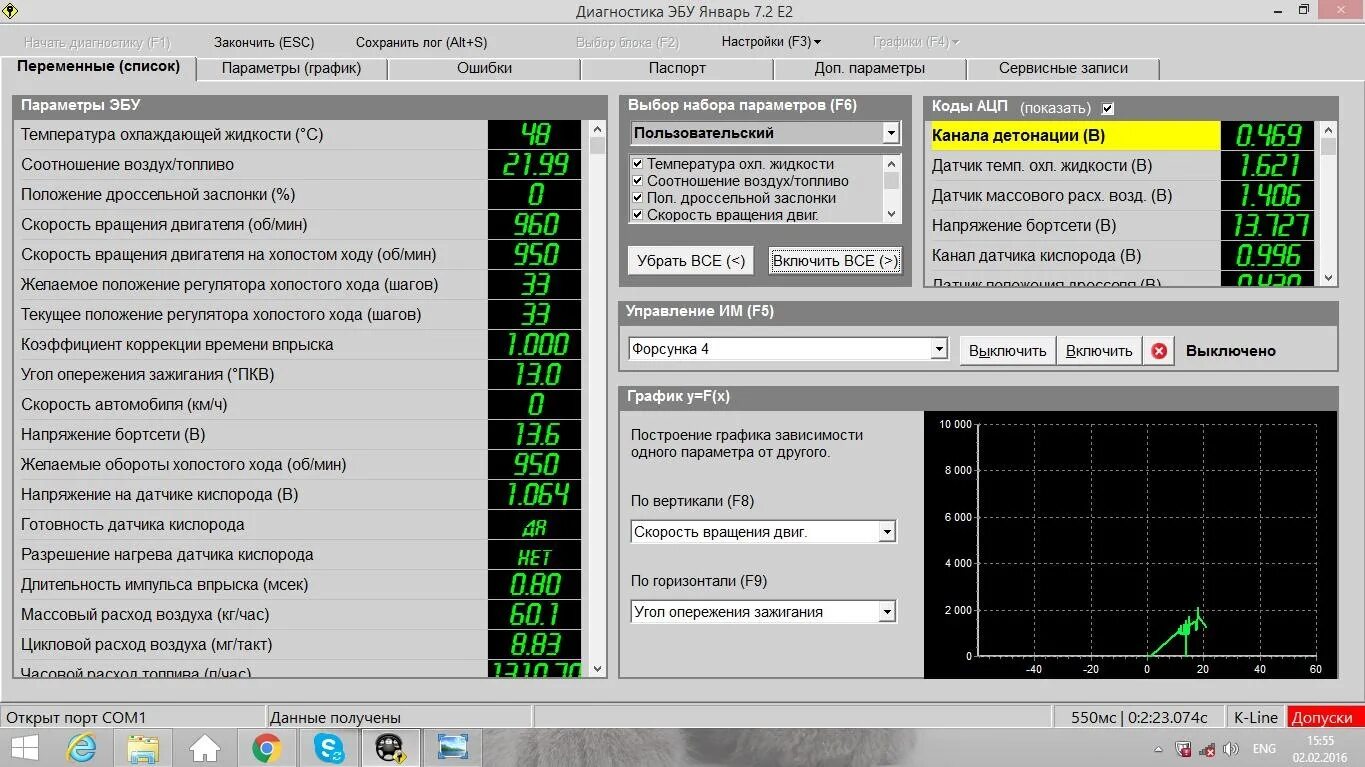Select Напряжение бортсети (В) ADC row

click(1121, 225)
